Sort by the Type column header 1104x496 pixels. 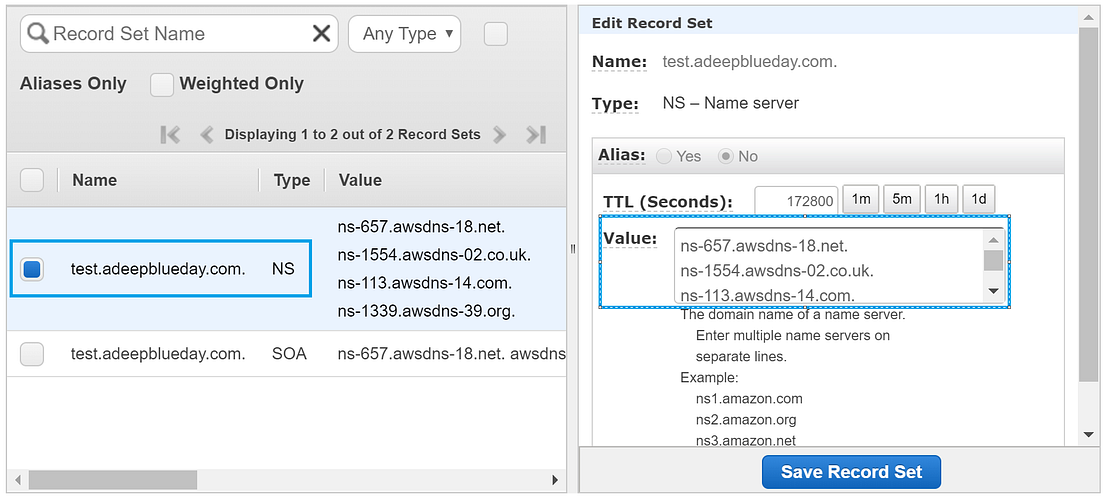[292, 180]
